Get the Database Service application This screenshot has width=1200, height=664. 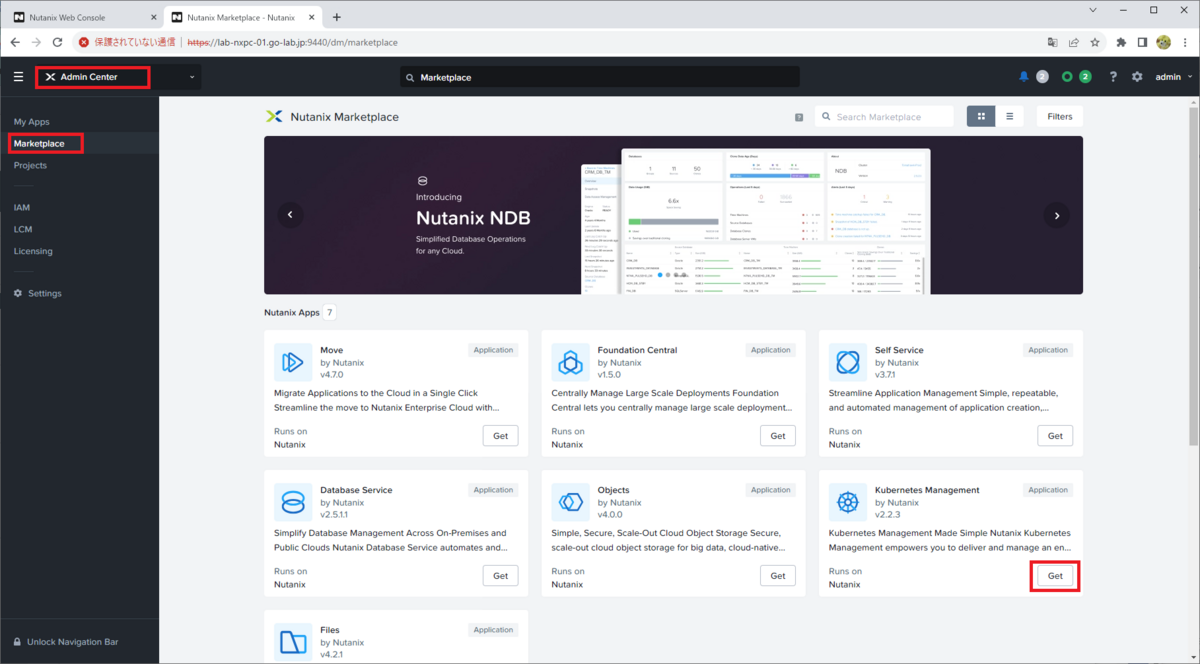click(501, 576)
